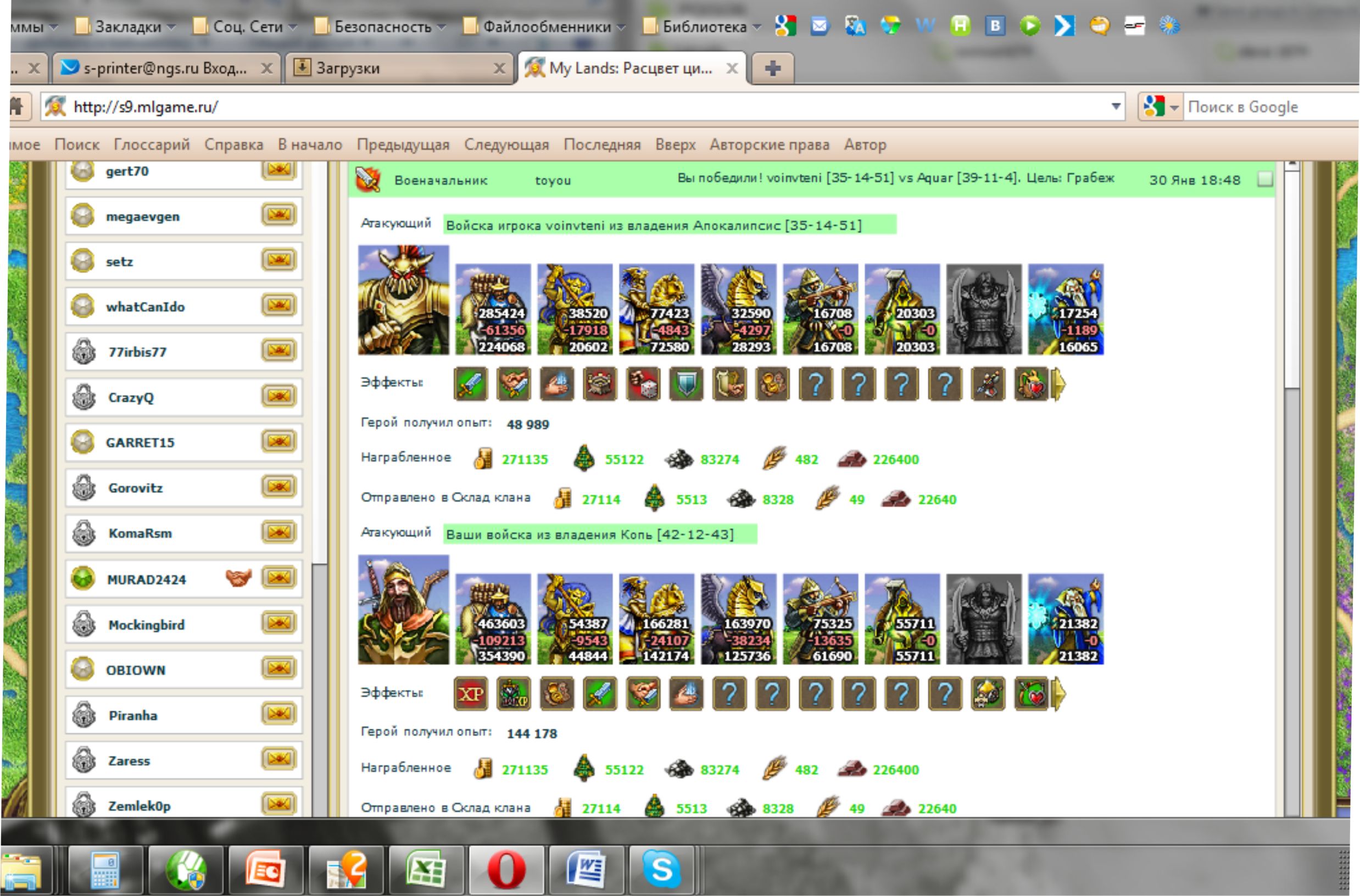Image resolution: width=1360 pixels, height=896 pixels.
Task: Click the dice effect icon in first army
Action: 643,383
